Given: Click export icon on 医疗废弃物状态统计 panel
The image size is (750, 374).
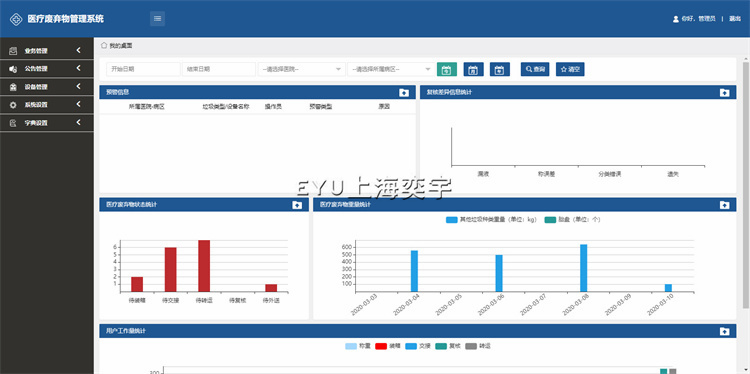Looking at the screenshot, I should (297, 205).
